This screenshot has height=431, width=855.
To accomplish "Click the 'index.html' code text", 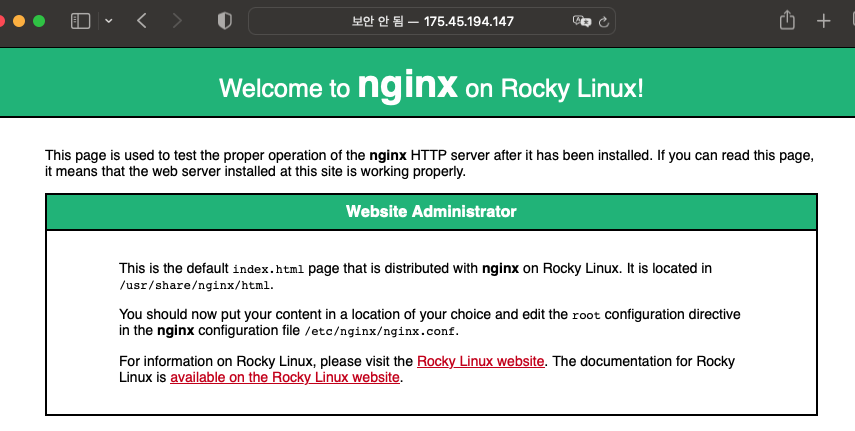I will click(x=268, y=270).
